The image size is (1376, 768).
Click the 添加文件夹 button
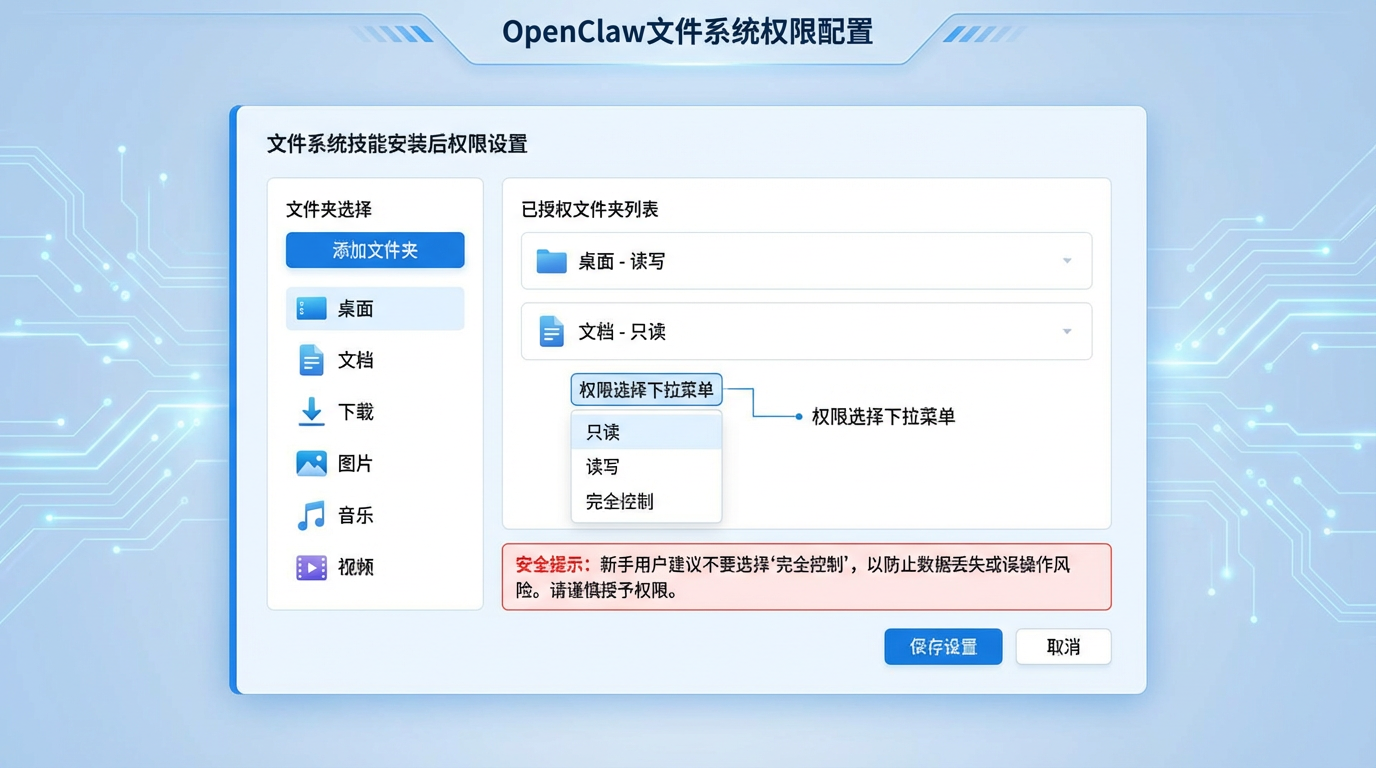(x=374, y=250)
